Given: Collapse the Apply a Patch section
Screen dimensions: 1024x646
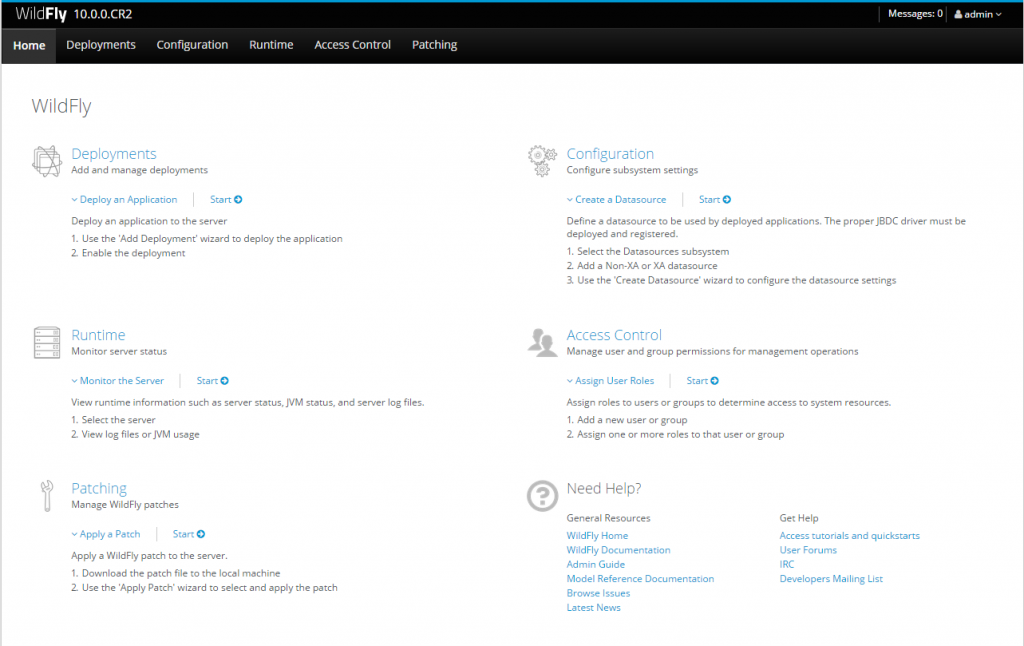Looking at the screenshot, I should pyautogui.click(x=106, y=534).
